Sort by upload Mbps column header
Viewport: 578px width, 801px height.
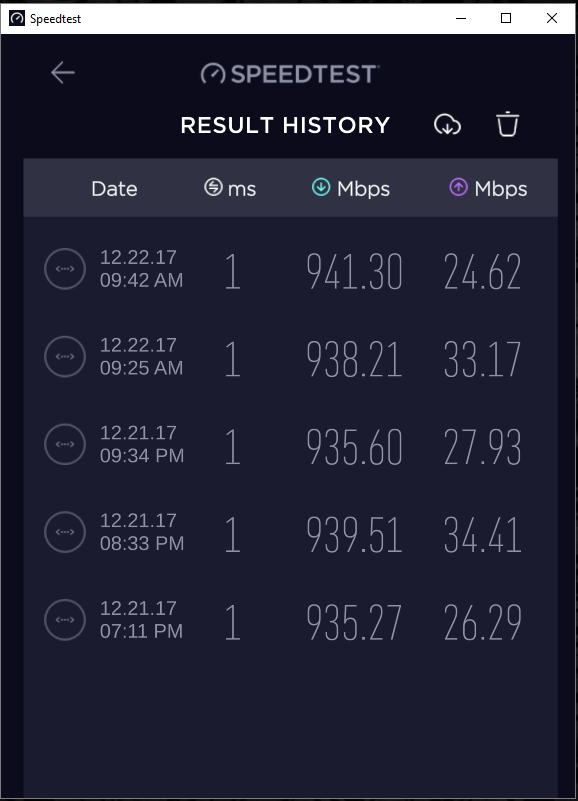click(x=488, y=189)
